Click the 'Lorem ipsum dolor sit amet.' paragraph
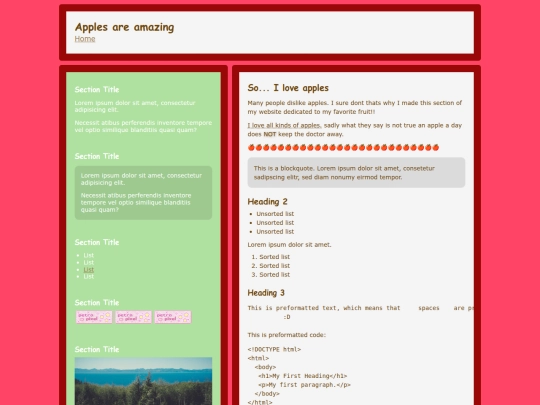Screen dimensions: 540x405 click(289, 245)
